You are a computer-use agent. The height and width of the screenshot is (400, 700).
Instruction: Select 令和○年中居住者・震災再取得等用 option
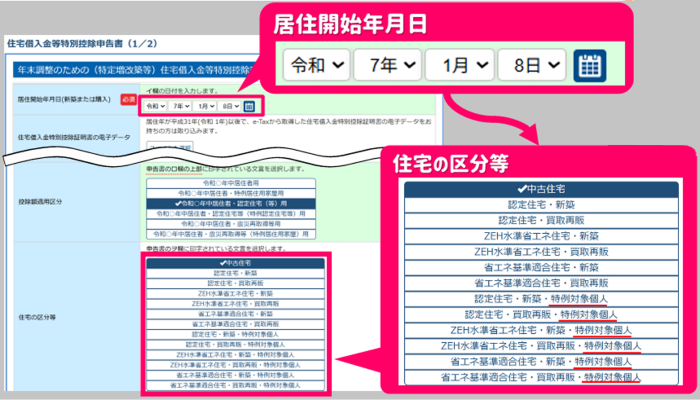click(x=231, y=224)
